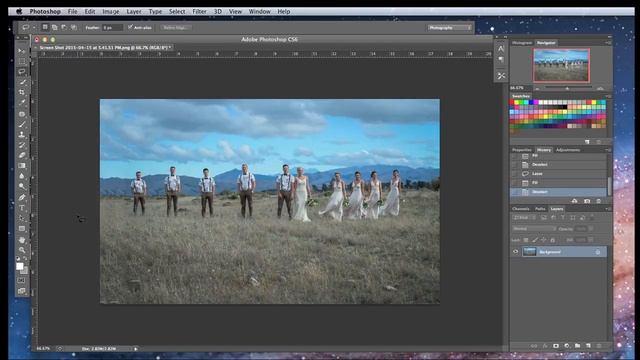
Task: Select the Blur tool
Action: pos(22,176)
